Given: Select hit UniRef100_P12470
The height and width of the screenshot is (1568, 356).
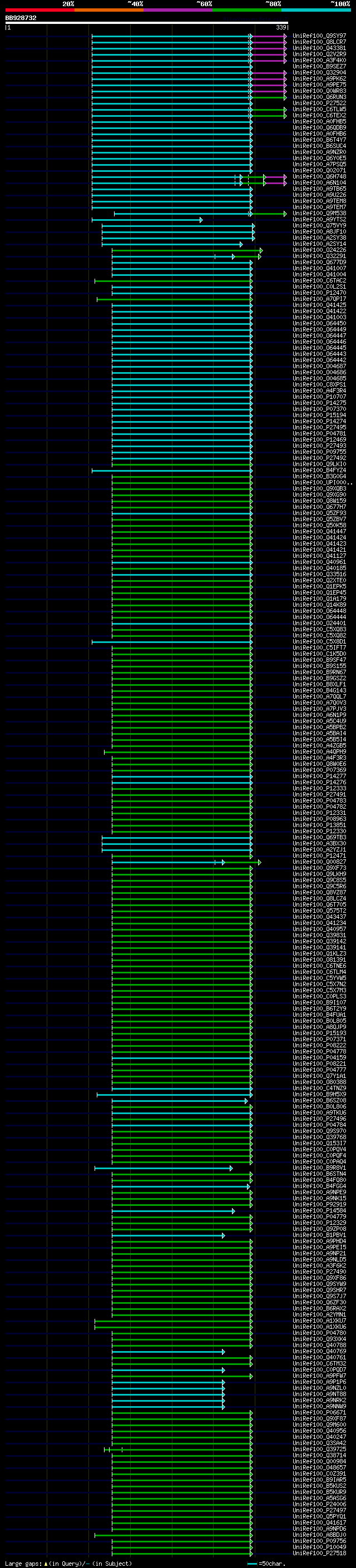Looking at the screenshot, I should [319, 293].
